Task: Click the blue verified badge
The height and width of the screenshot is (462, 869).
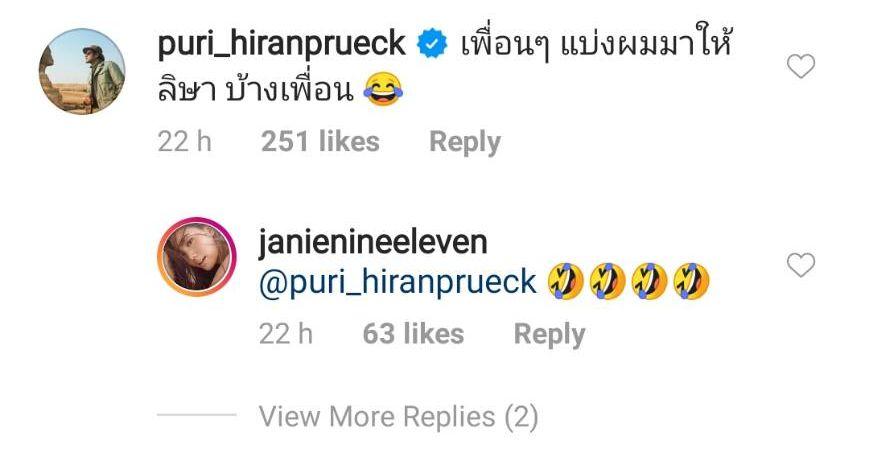Action: 432,45
